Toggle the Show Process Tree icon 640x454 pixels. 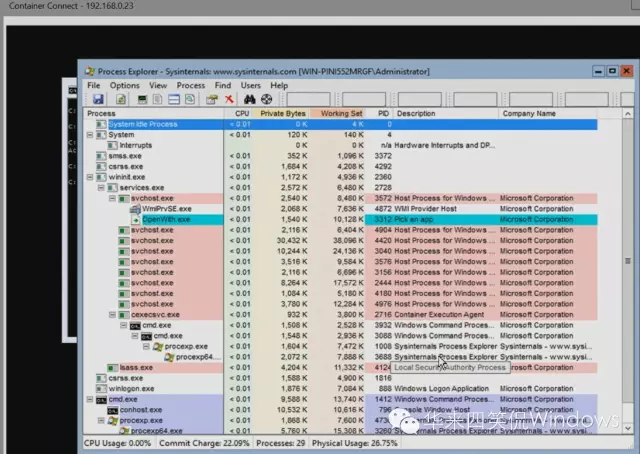pyautogui.click(x=158, y=99)
